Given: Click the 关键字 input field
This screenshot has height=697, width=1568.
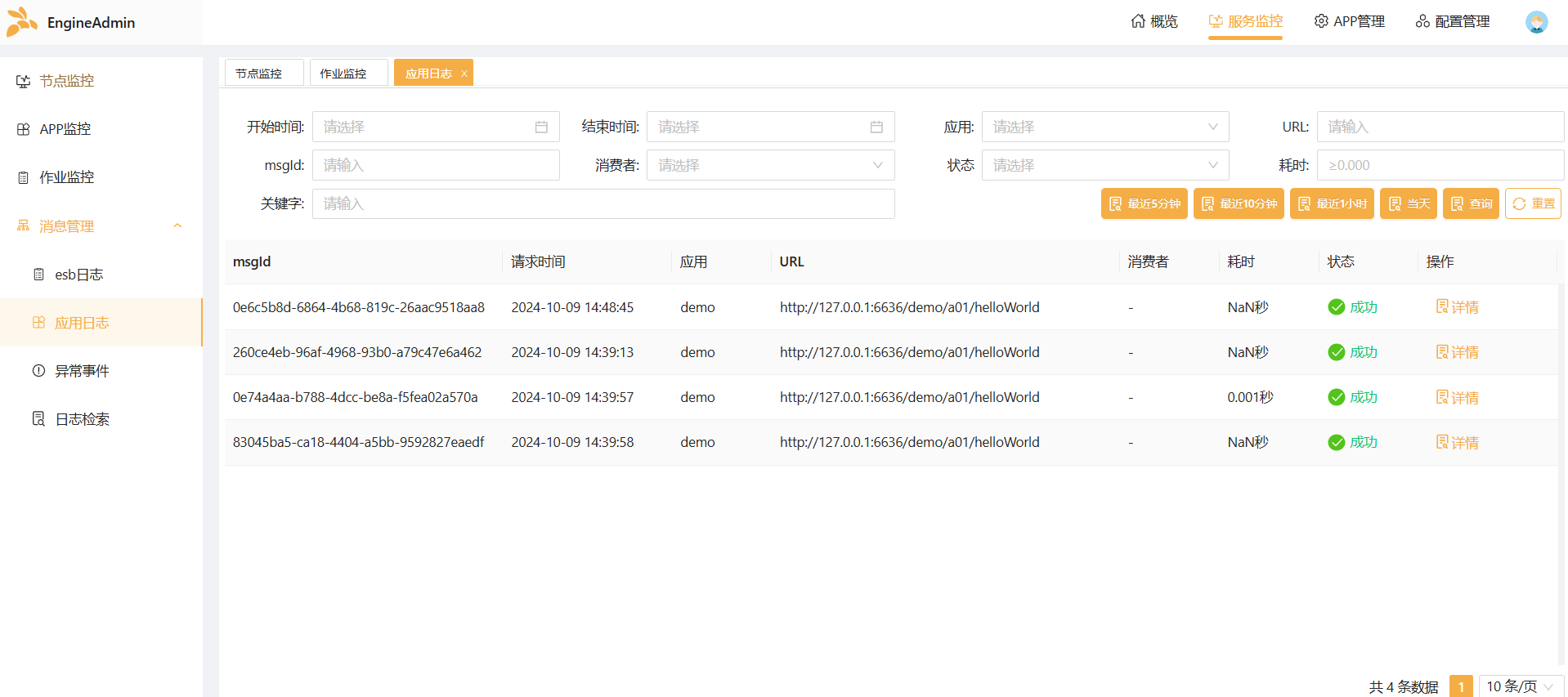Looking at the screenshot, I should pyautogui.click(x=603, y=203).
